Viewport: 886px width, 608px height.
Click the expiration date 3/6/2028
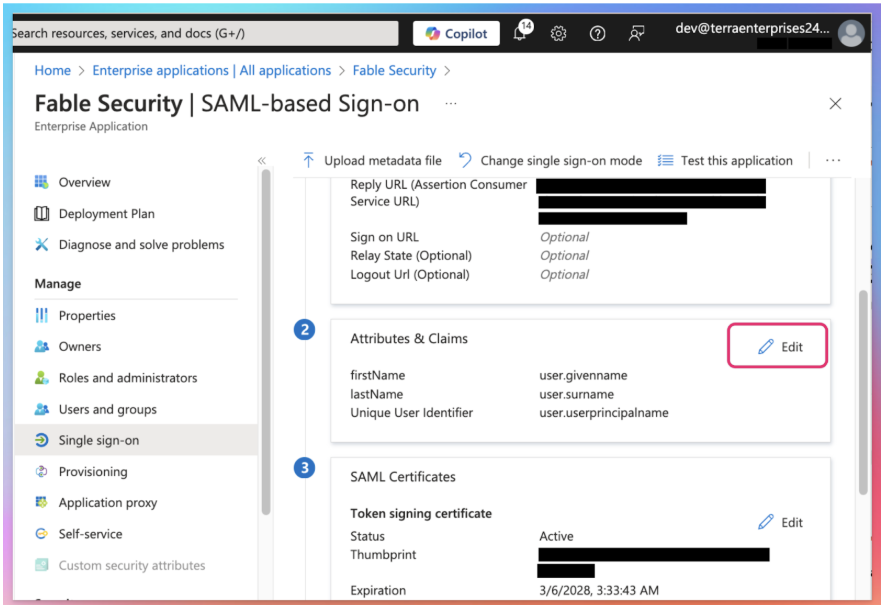click(599, 590)
